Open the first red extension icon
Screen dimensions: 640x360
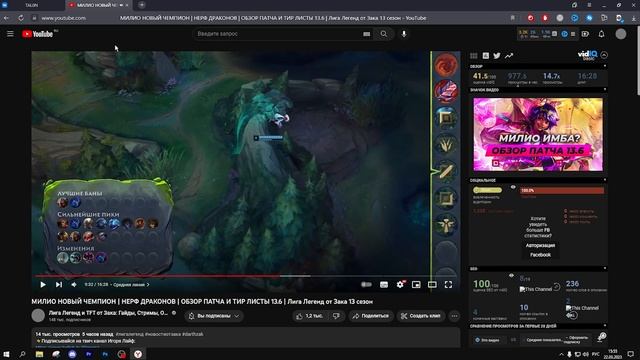coord(530,18)
